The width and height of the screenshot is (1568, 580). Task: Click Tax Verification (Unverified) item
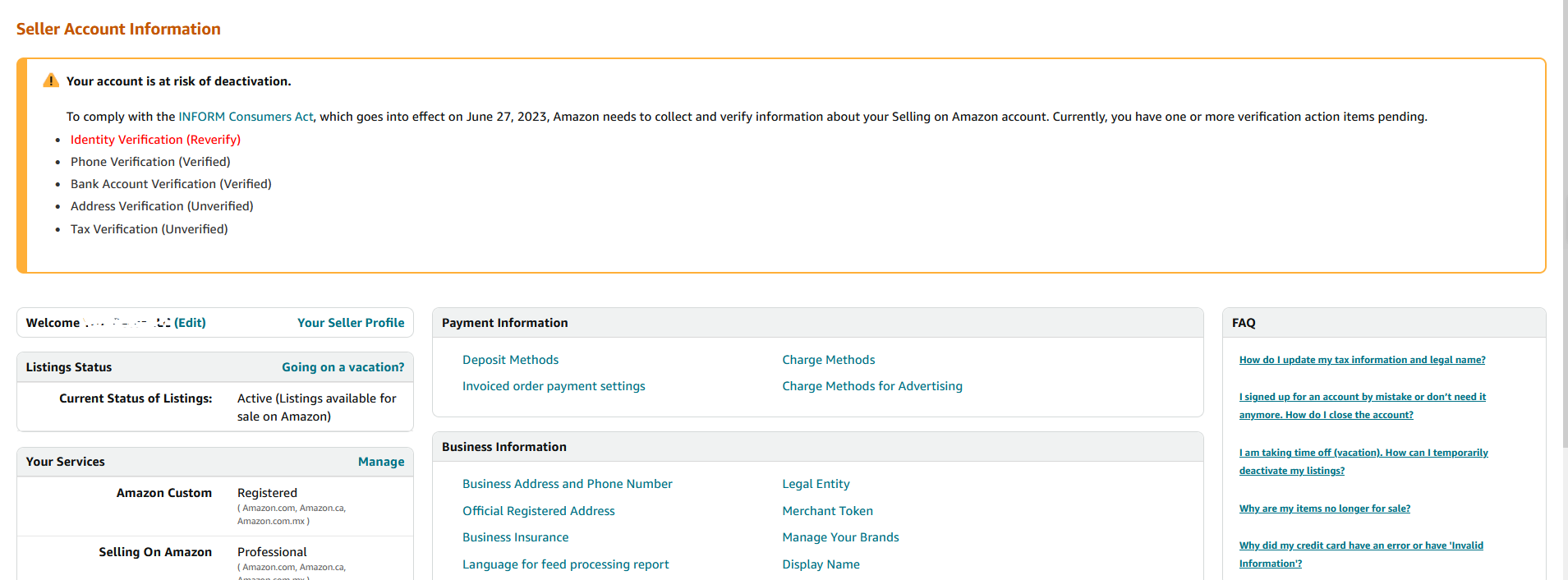(149, 229)
